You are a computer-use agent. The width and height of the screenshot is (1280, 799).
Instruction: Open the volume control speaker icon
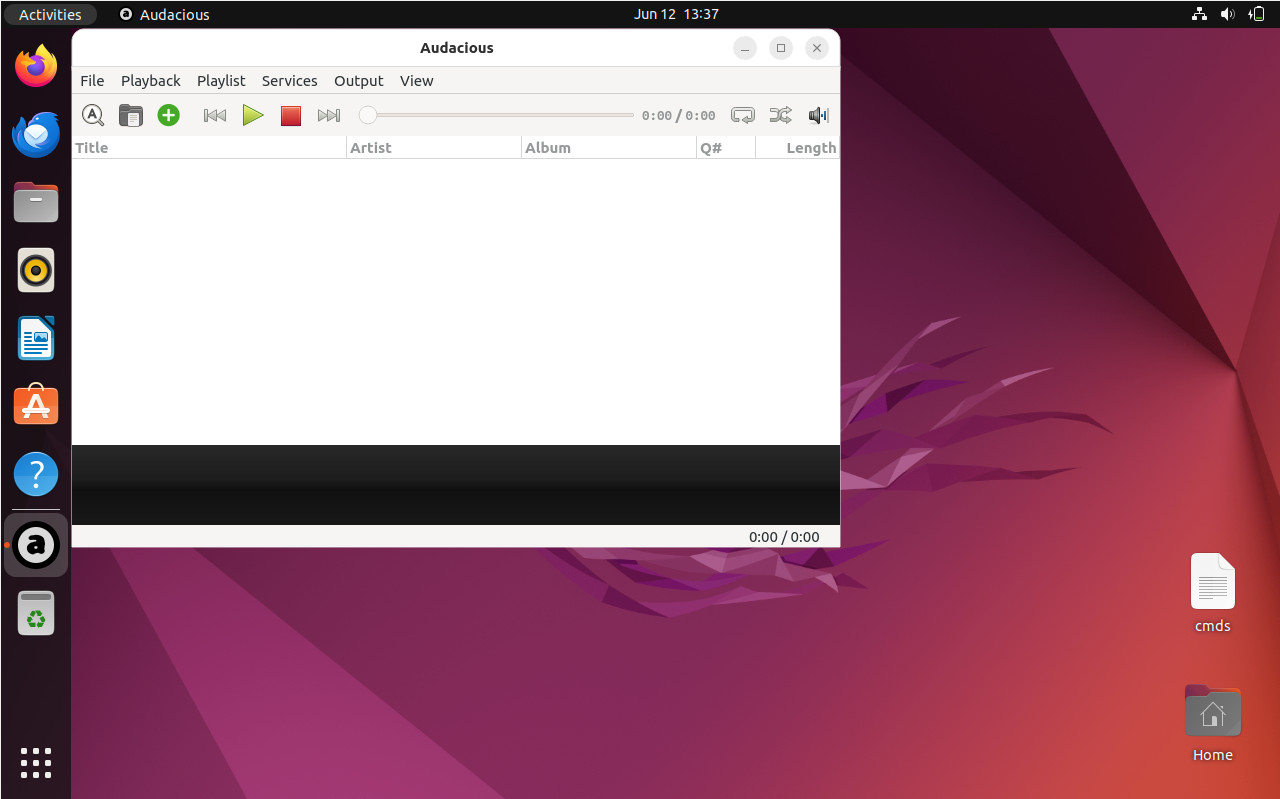click(819, 115)
